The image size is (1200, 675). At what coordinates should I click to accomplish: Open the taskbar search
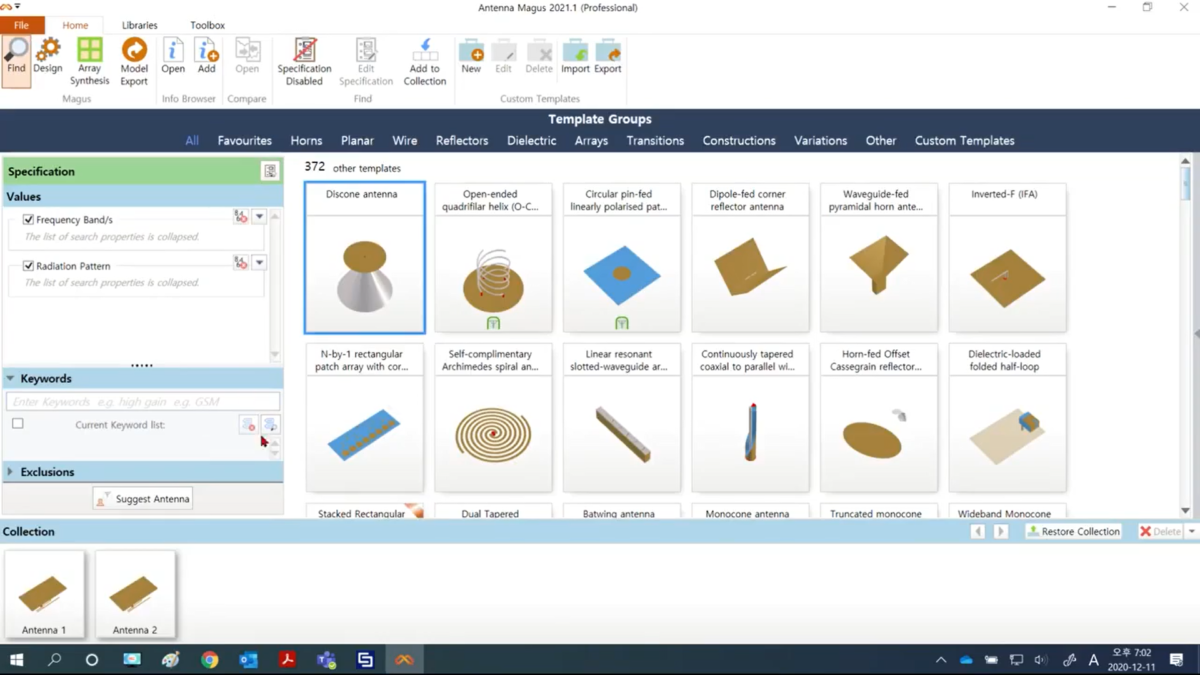point(55,660)
